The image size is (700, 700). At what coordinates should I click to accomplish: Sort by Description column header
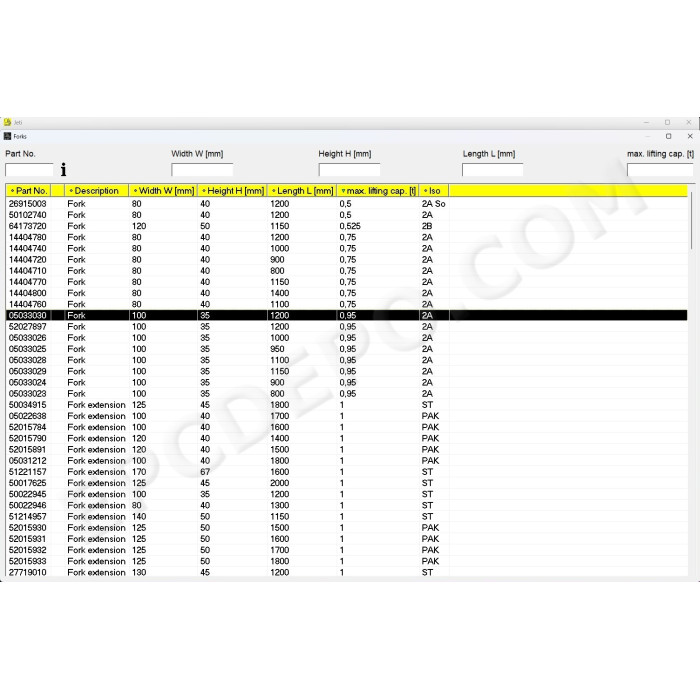tap(96, 191)
